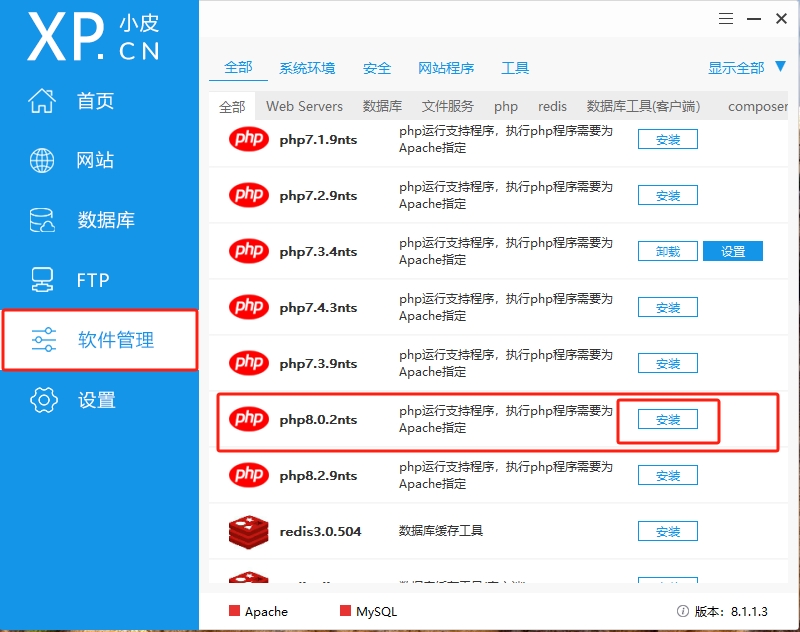This screenshot has height=632, width=800.
Task: Install php7.1.9nts with 安装 button
Action: (667, 139)
